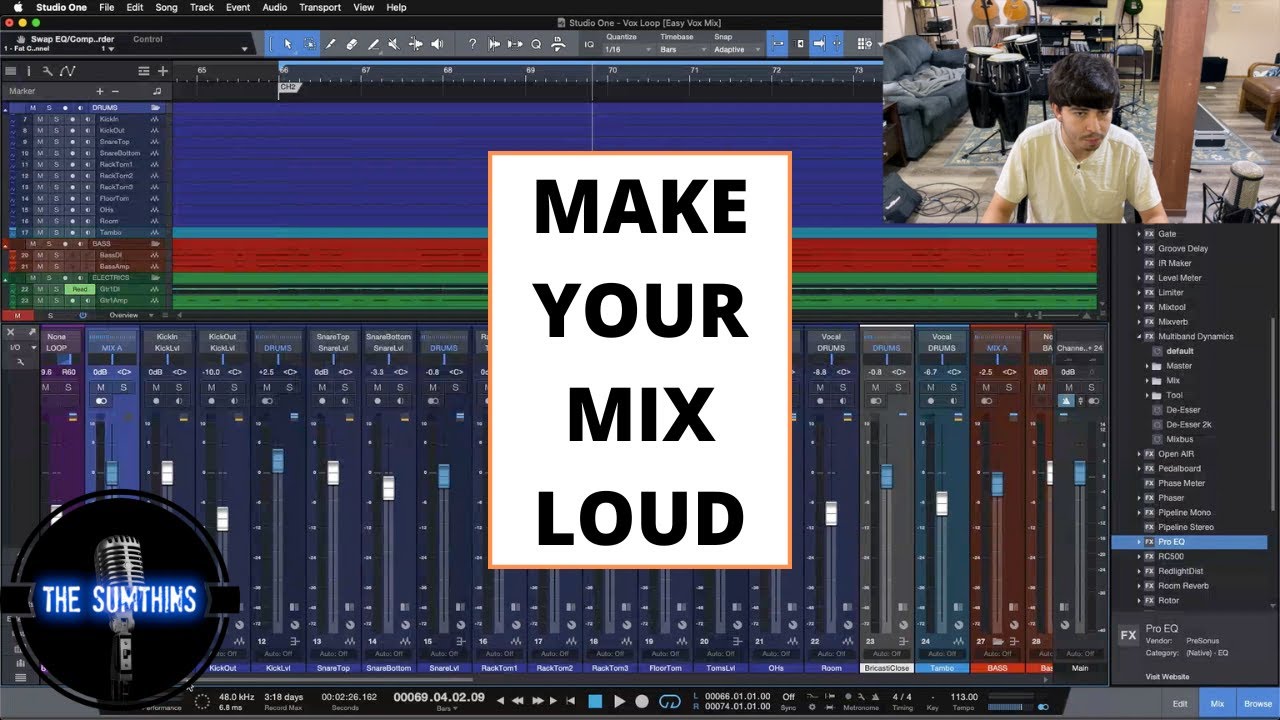Click the Stop button in the transport
The height and width of the screenshot is (720, 1280).
pyautogui.click(x=595, y=701)
